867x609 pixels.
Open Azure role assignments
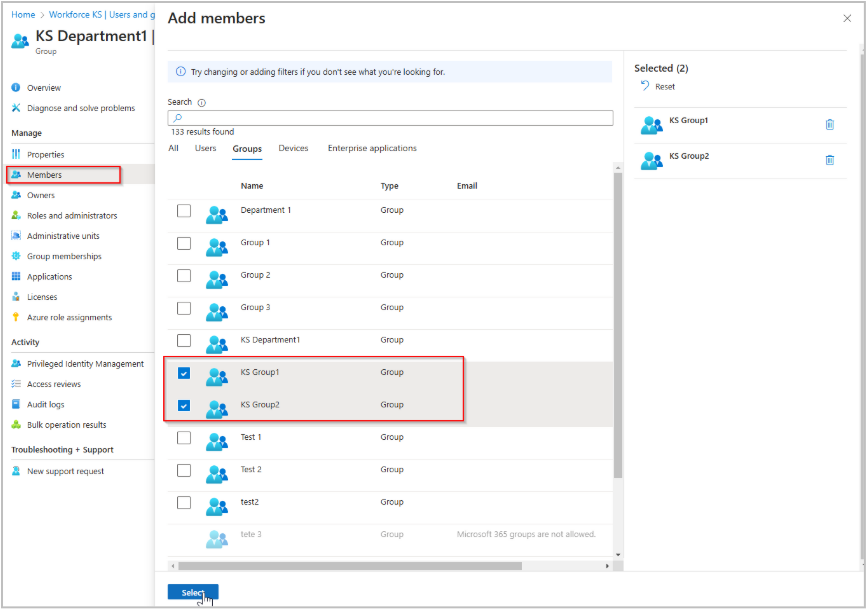[x=69, y=317]
